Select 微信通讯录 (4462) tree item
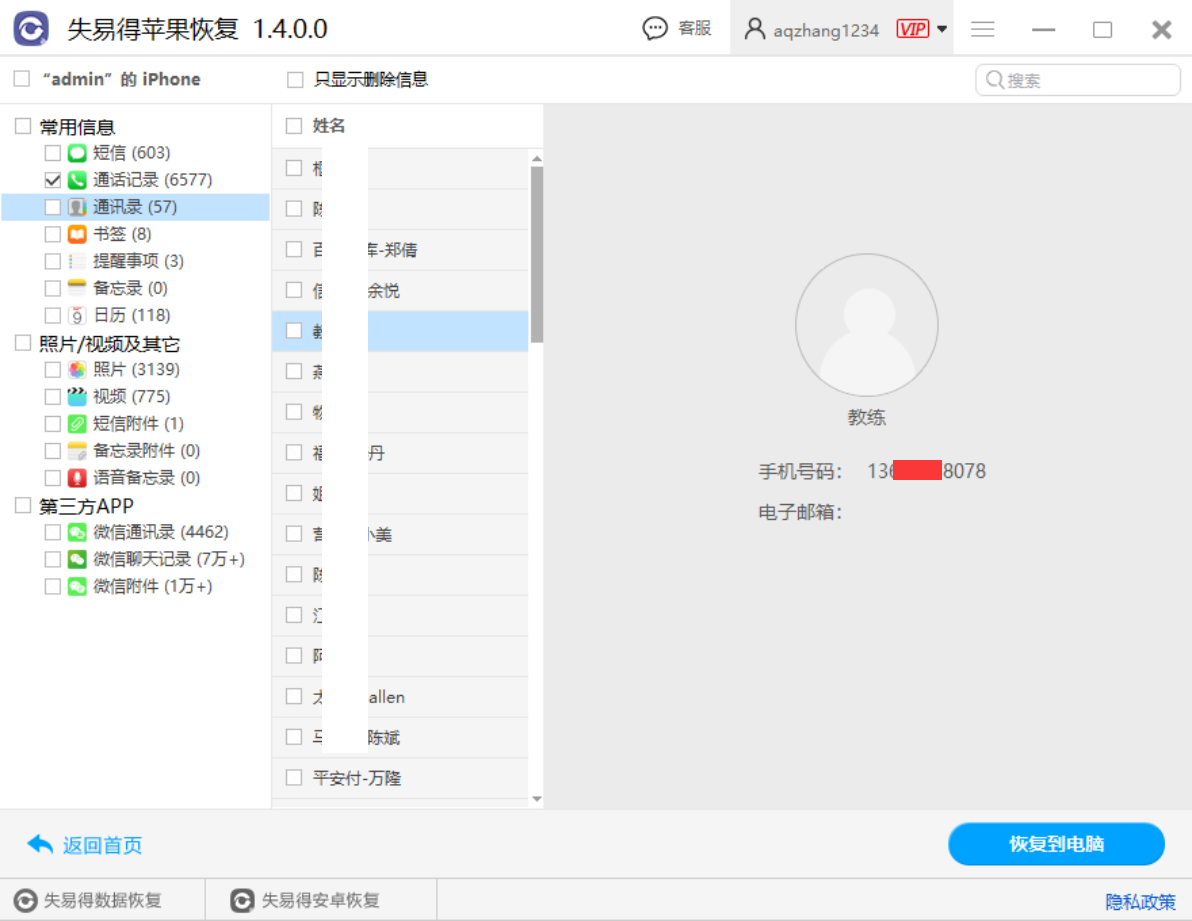Image resolution: width=1192 pixels, height=921 pixels. point(160,532)
